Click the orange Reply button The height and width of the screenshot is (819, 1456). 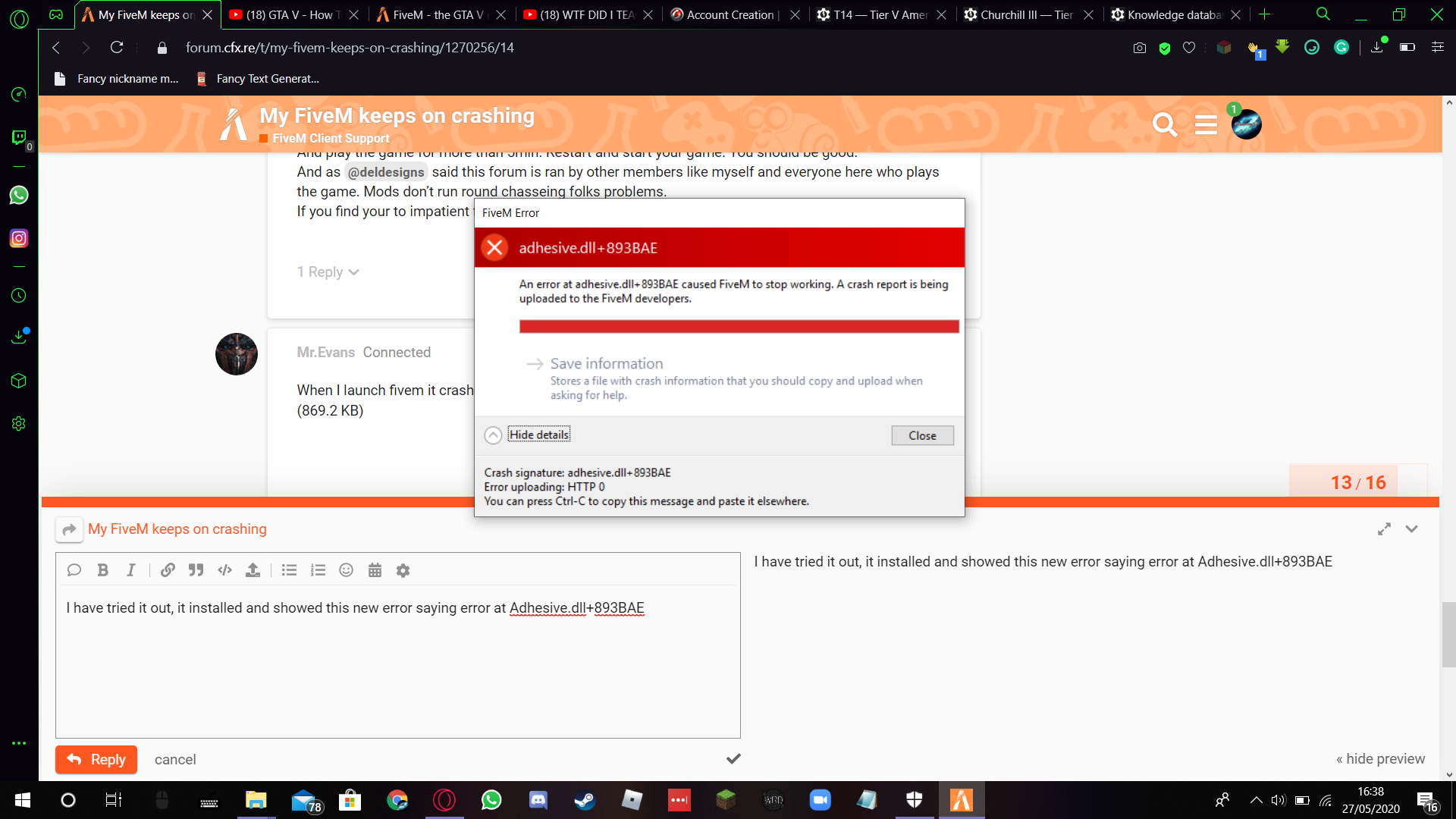coord(96,759)
